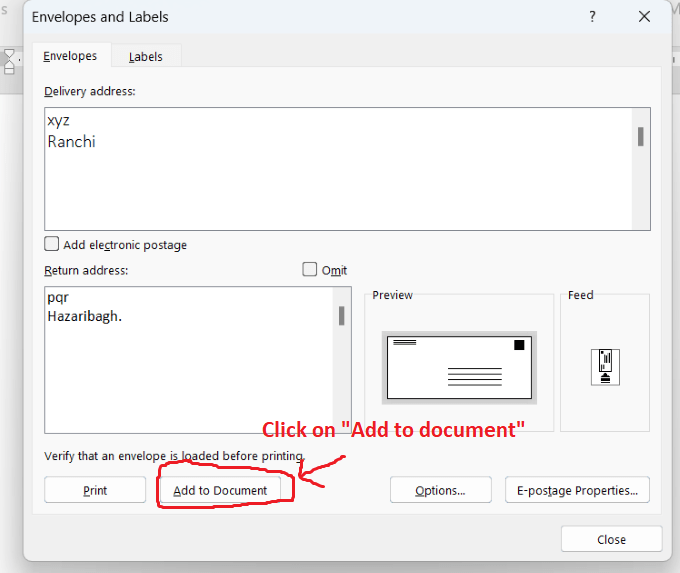Click the Add to Document button
The height and width of the screenshot is (573, 680).
[220, 490]
